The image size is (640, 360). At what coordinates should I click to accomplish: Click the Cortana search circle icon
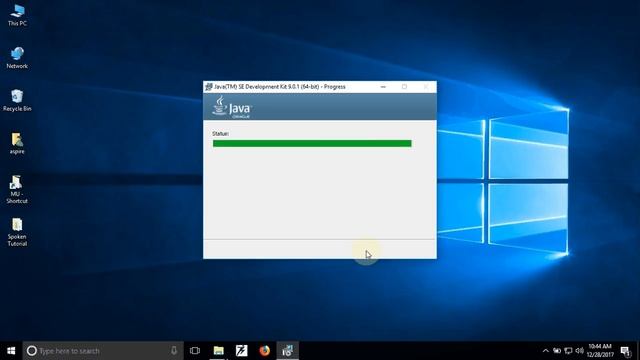point(31,351)
